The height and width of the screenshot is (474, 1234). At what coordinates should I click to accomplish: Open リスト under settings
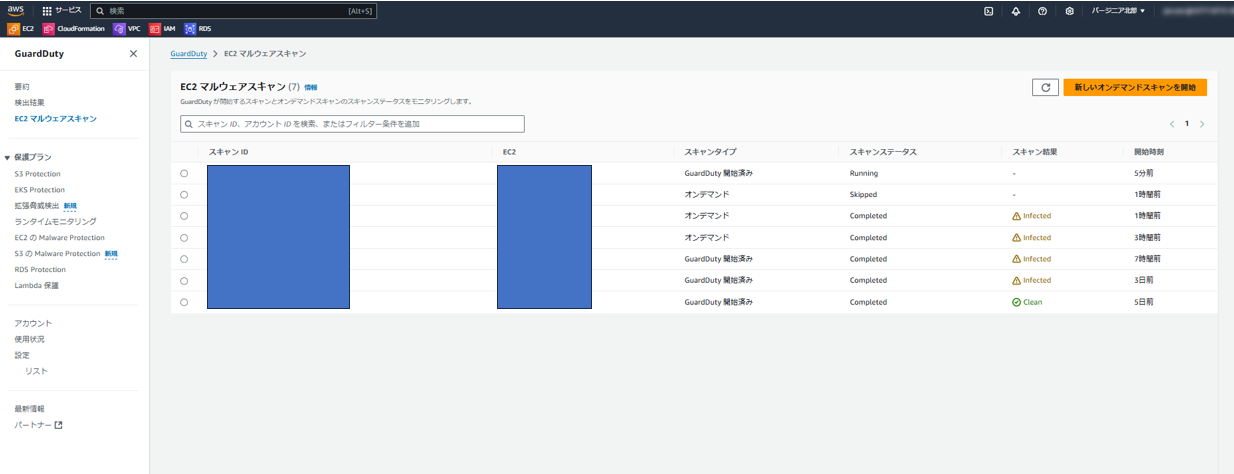(x=36, y=371)
